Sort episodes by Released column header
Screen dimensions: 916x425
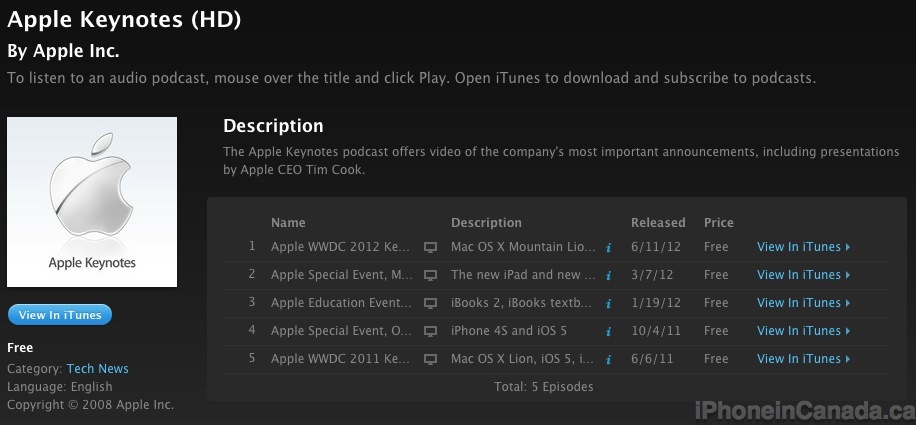(658, 222)
